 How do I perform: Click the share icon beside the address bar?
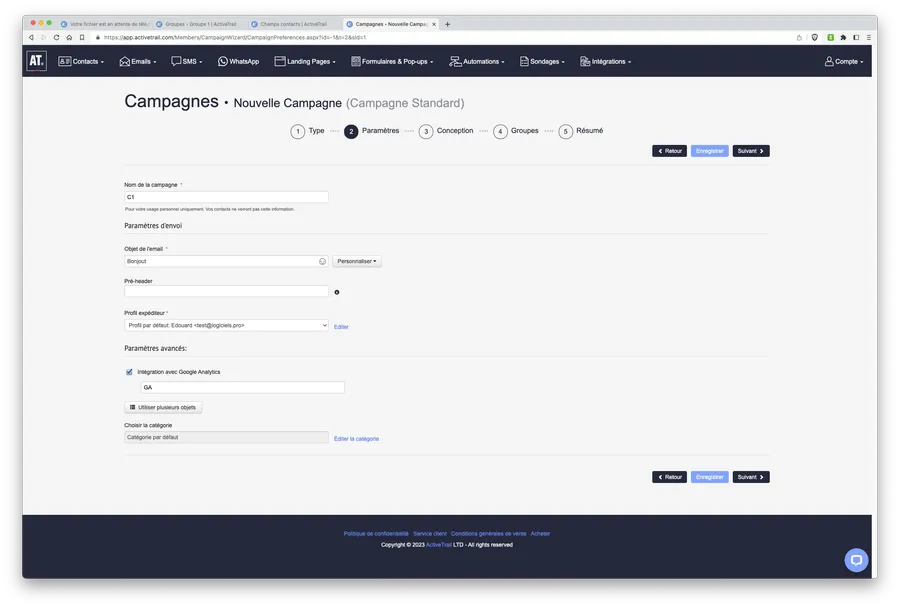(799, 37)
